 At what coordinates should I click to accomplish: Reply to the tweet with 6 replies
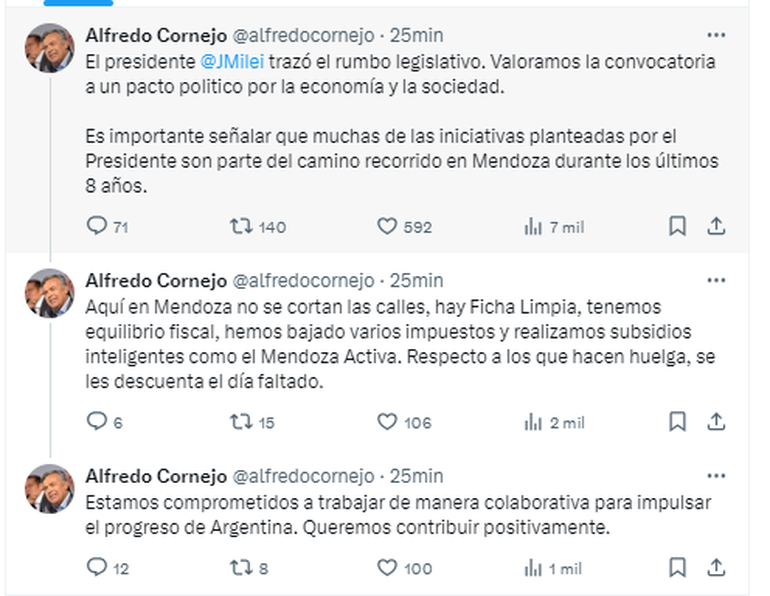pyautogui.click(x=96, y=422)
